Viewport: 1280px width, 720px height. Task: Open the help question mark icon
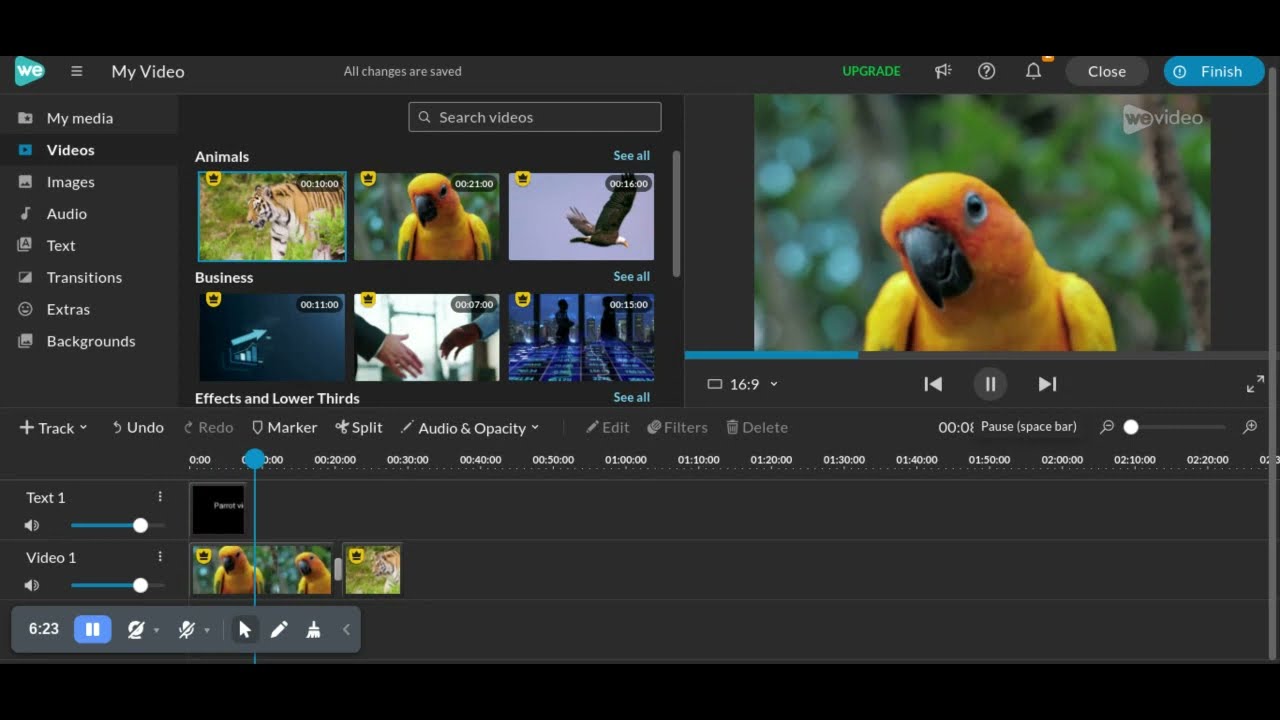point(987,71)
